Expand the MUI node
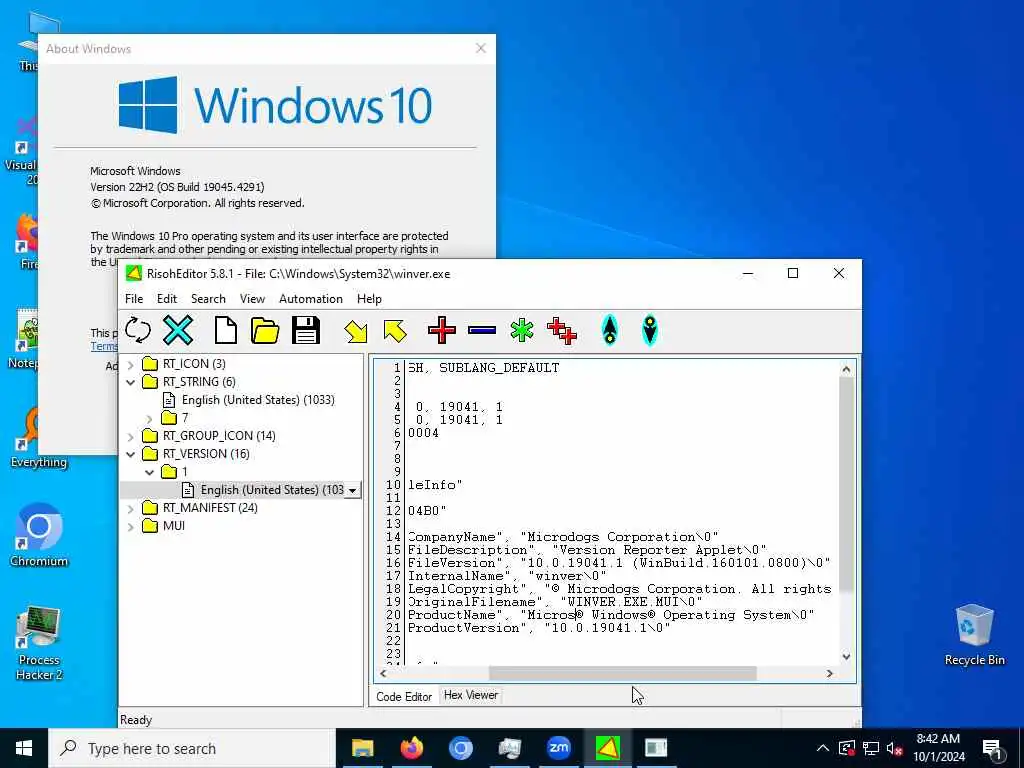1024x768 pixels. 131,526
